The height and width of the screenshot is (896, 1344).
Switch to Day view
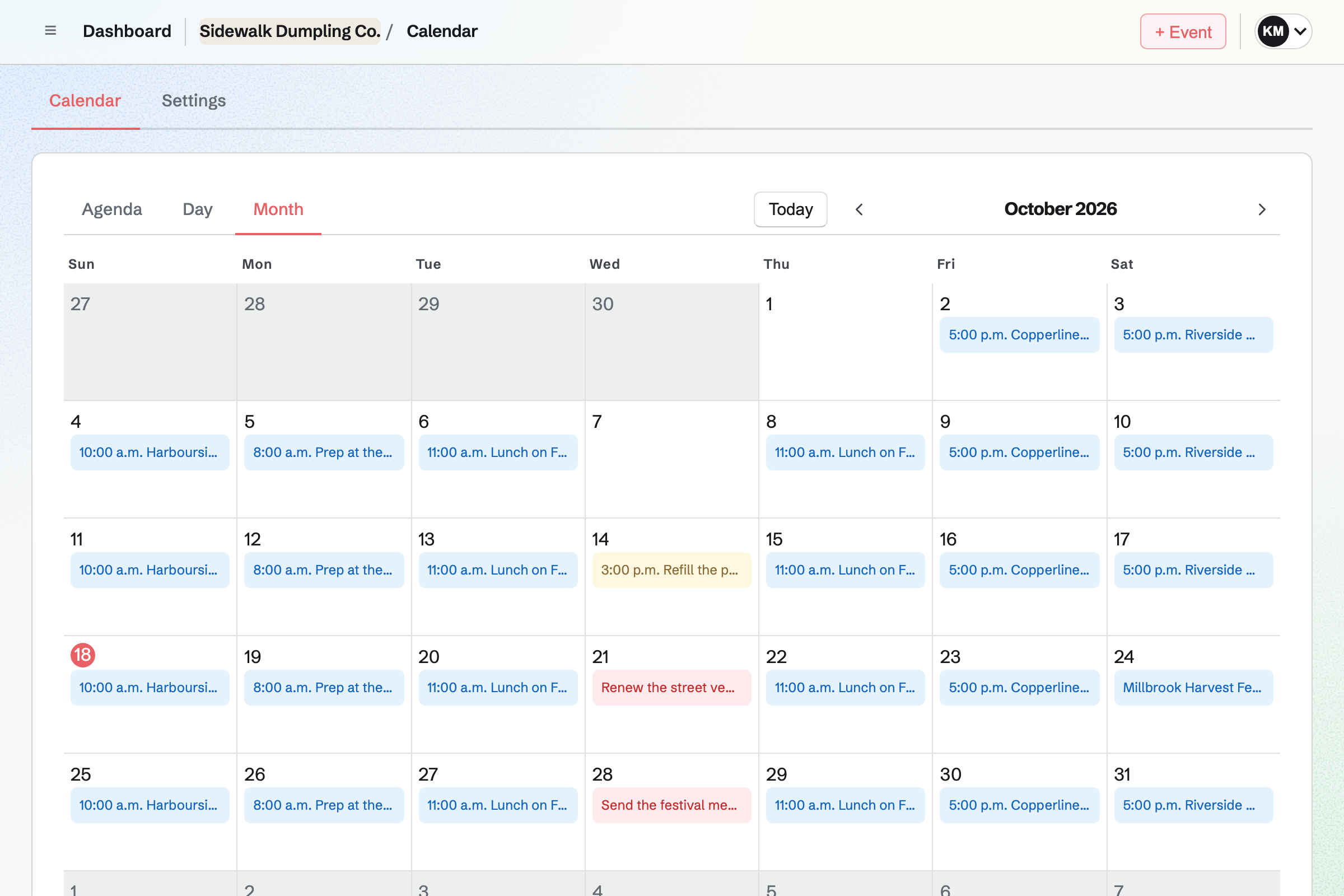click(x=198, y=209)
